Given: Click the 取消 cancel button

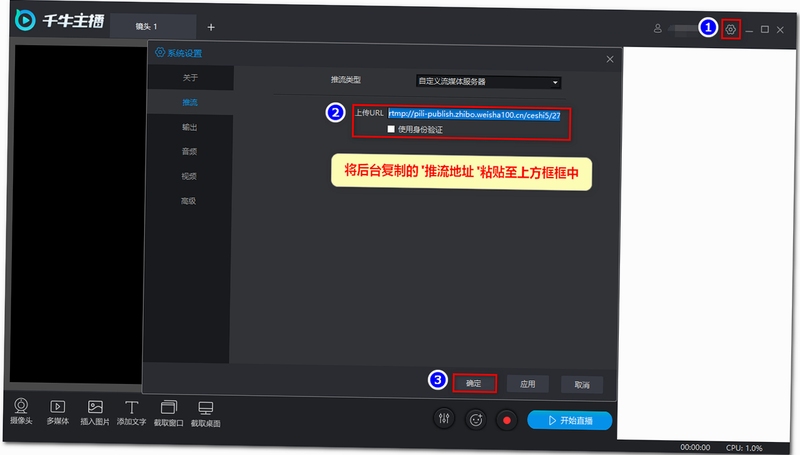Looking at the screenshot, I should (582, 385).
